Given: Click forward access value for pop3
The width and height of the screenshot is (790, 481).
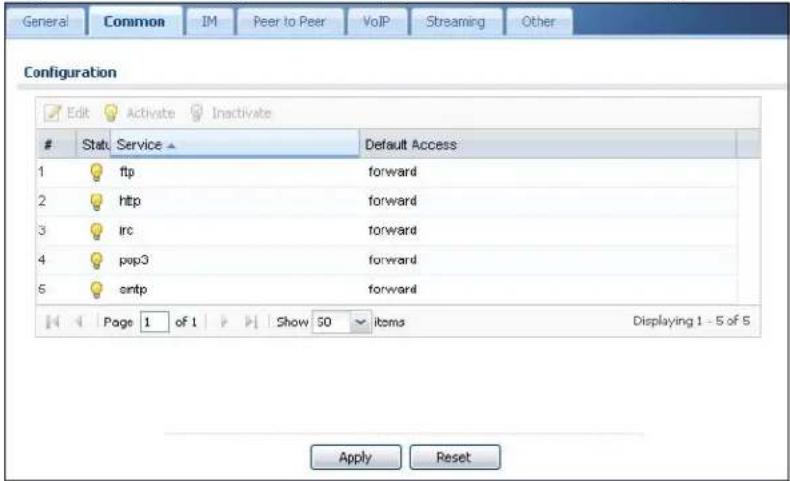Looking at the screenshot, I should coord(392,260).
